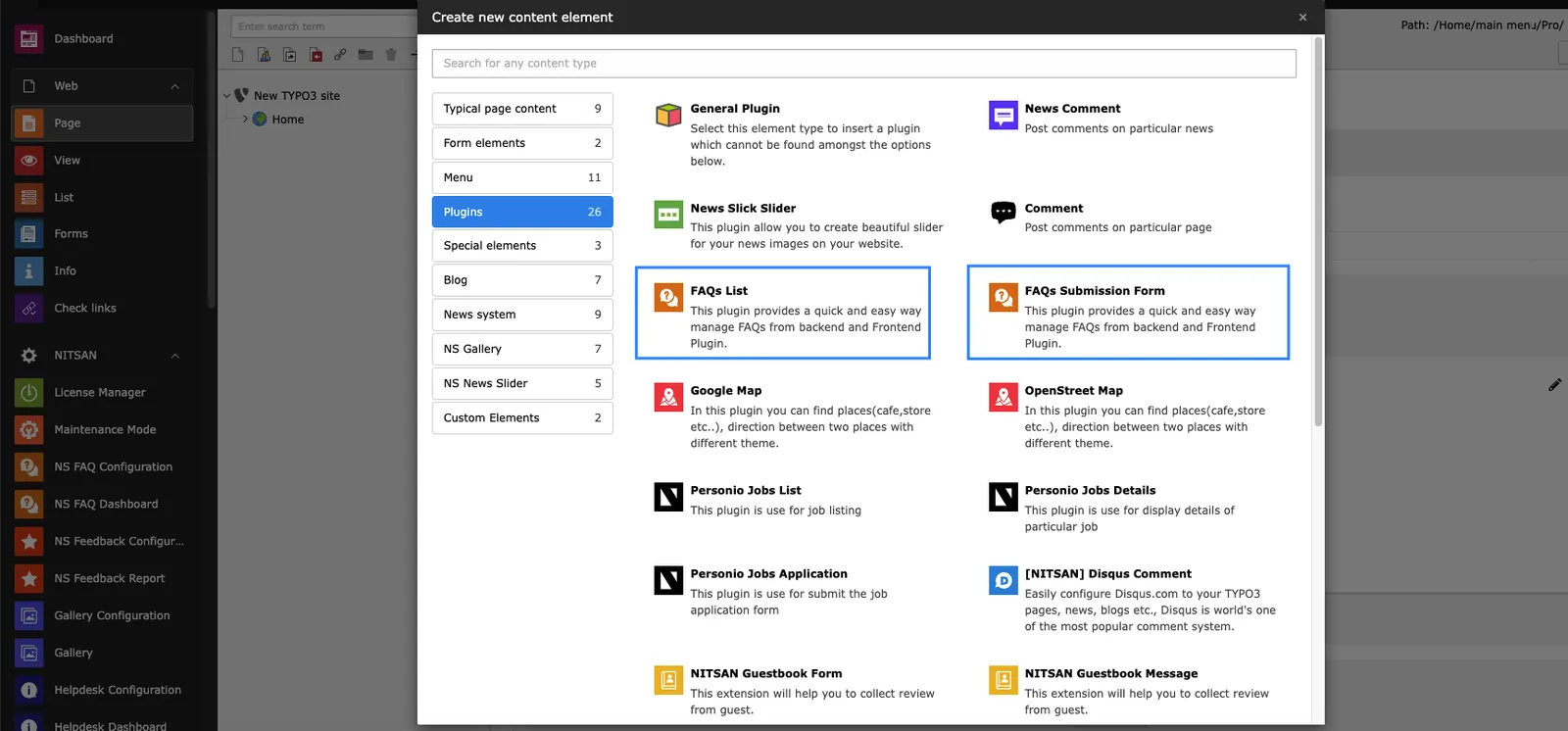
Task: Open the Special elements tab
Action: tap(522, 246)
